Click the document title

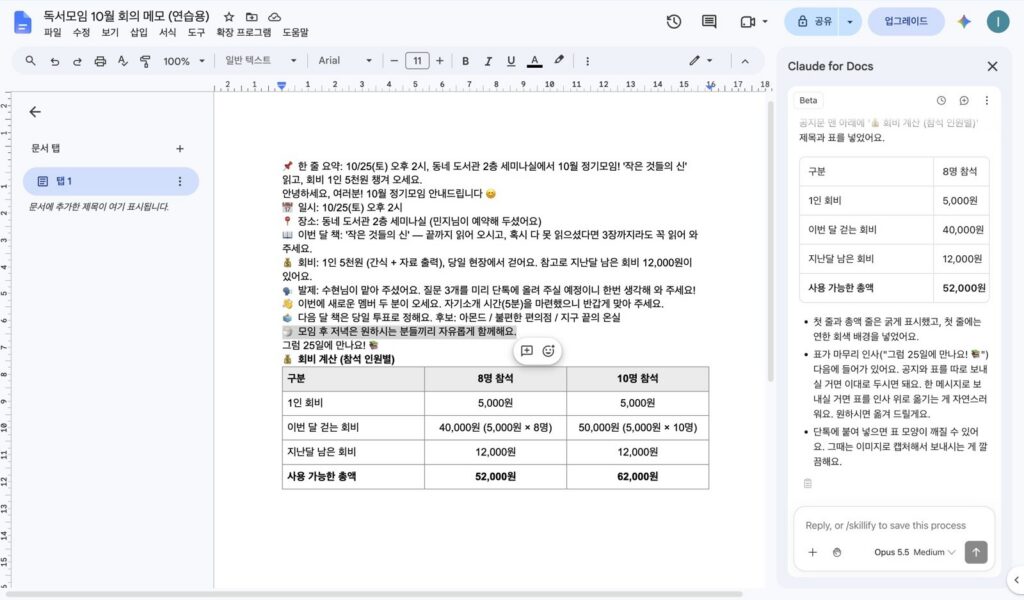coord(126,16)
